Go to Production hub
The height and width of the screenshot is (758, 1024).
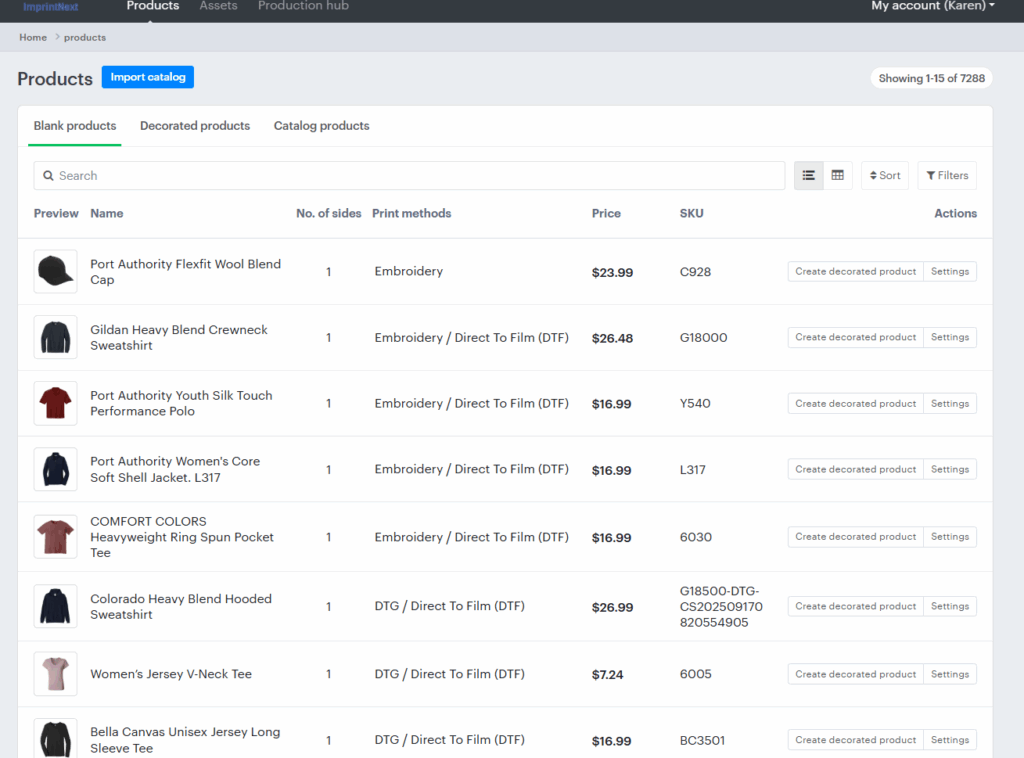(x=303, y=6)
